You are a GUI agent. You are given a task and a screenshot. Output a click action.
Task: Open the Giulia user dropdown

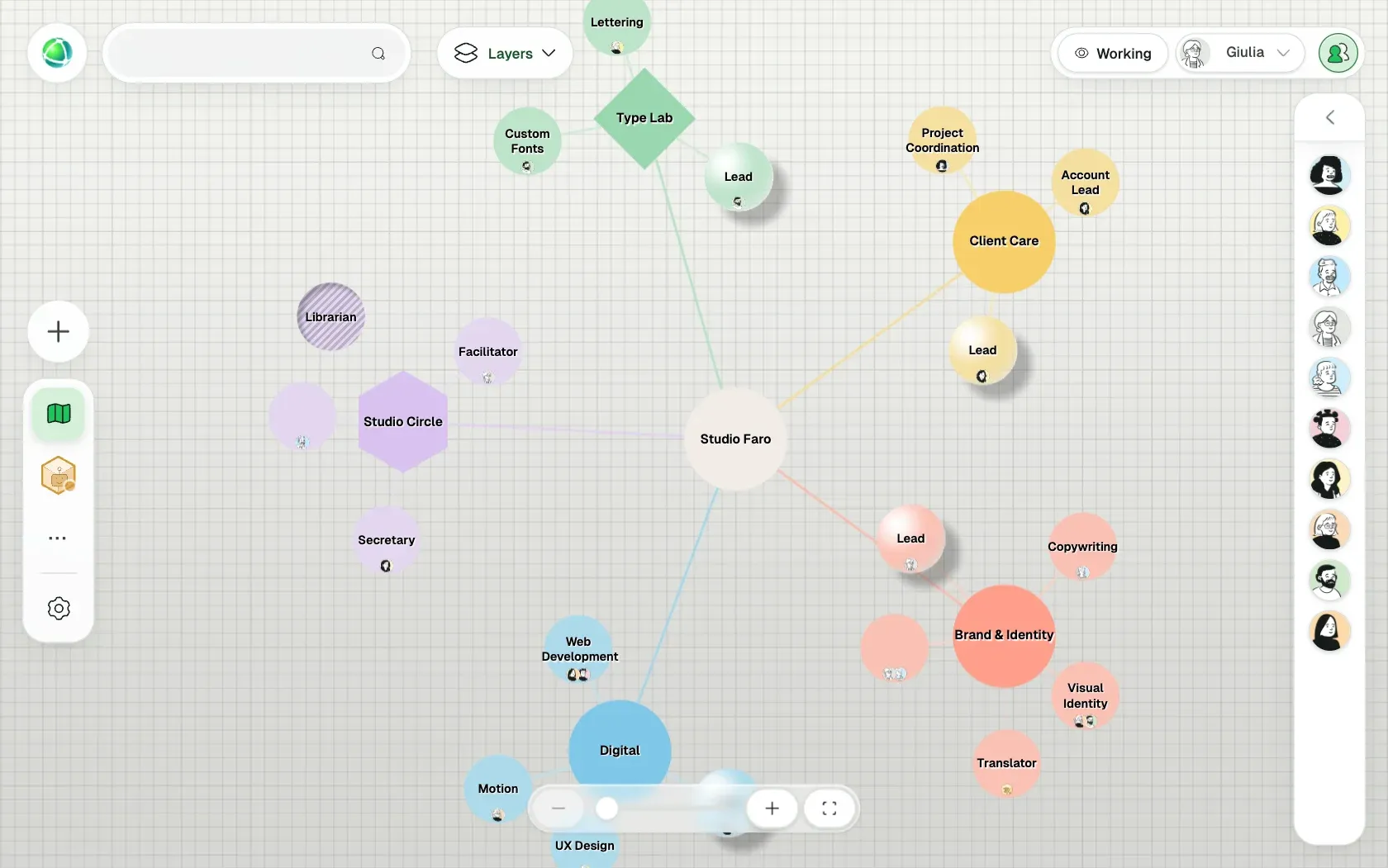pyautogui.click(x=1239, y=53)
